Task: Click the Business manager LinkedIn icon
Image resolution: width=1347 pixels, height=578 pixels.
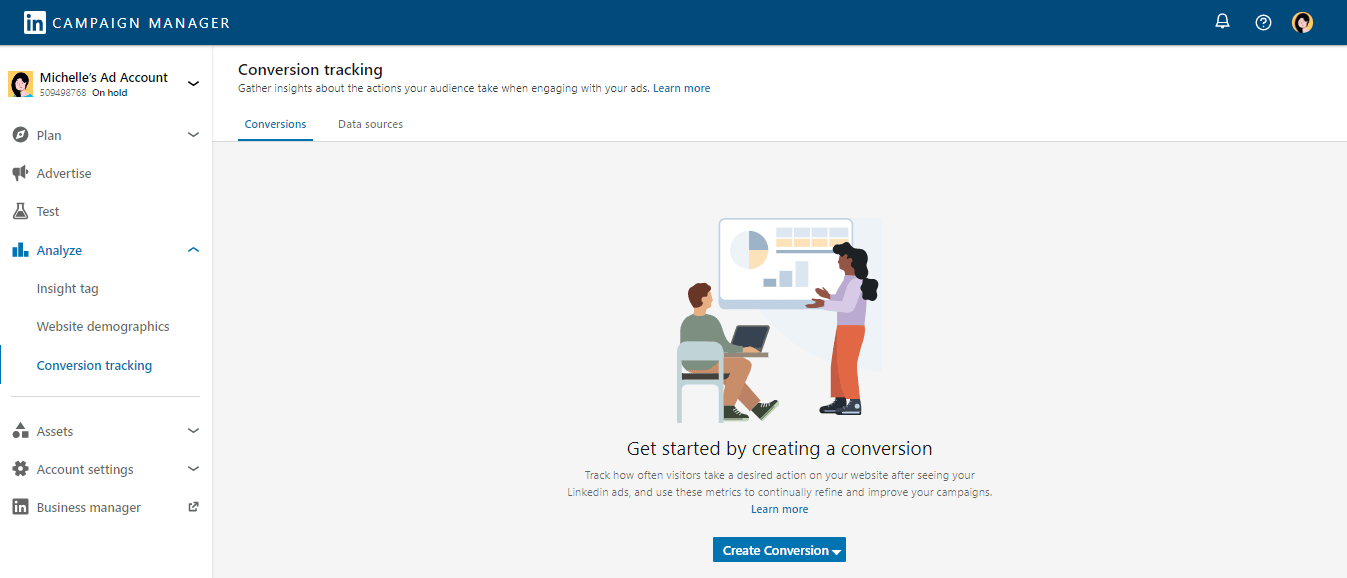Action: [22, 506]
